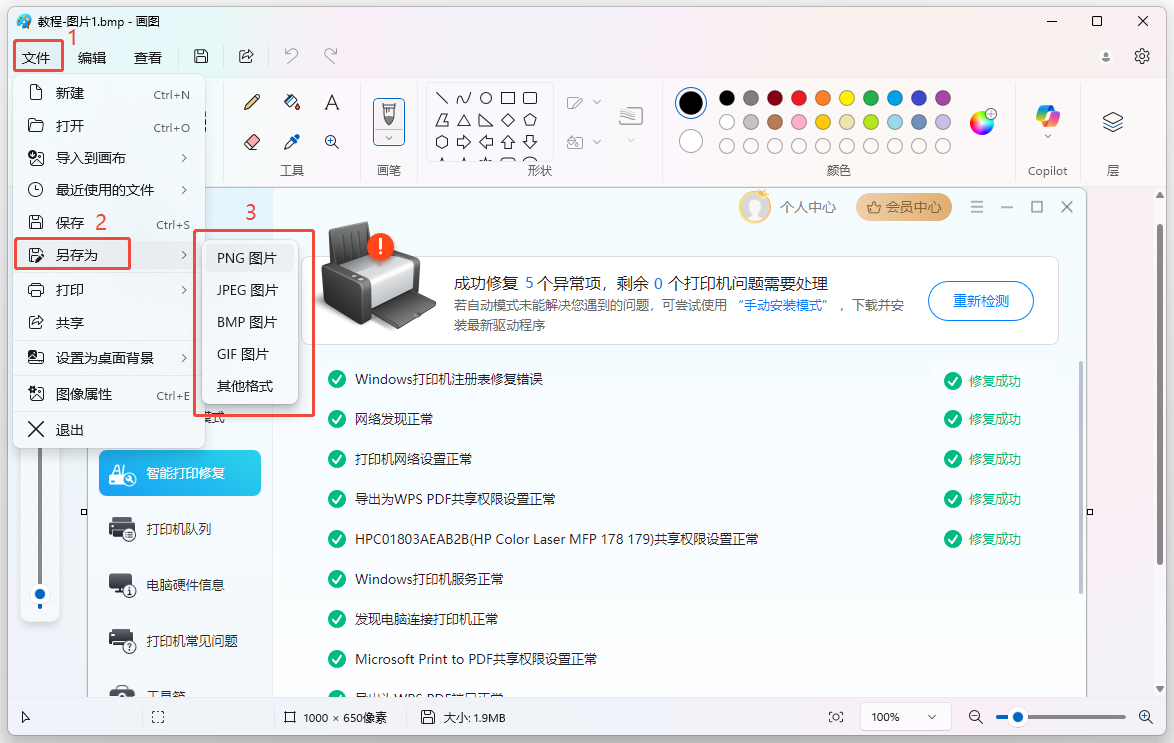Click the zoom in plus button
The height and width of the screenshot is (743, 1174).
click(x=1146, y=718)
